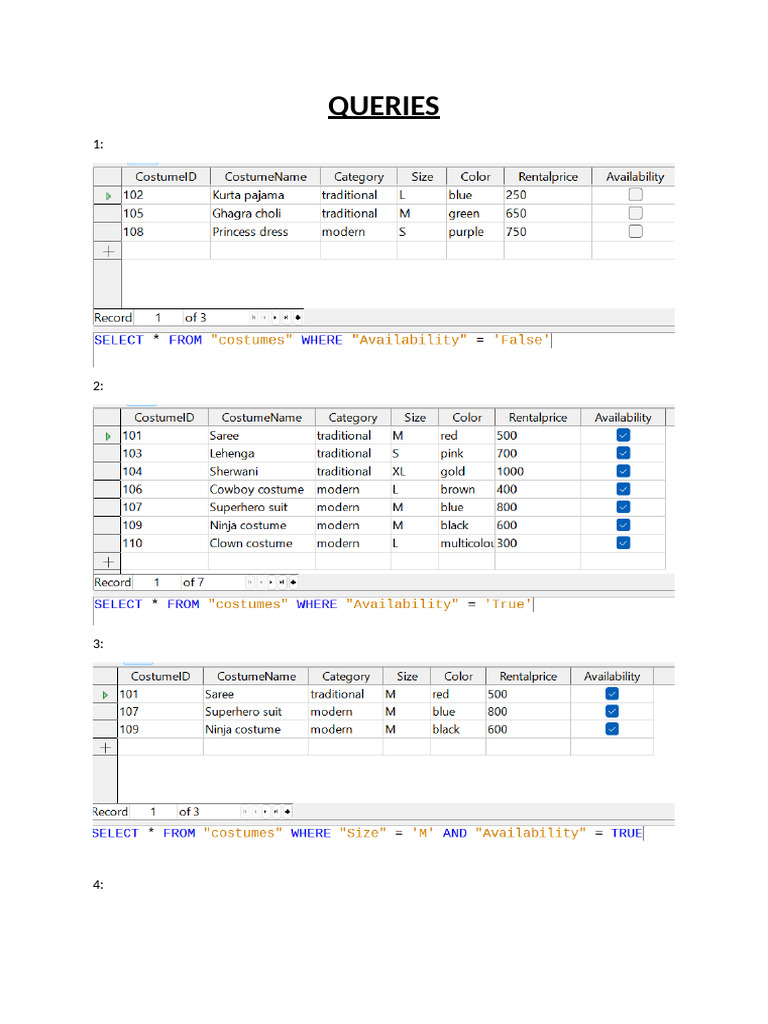Click Last Record arrow in query 2 navigator
Viewport: 768px width, 1024px height.
(282, 582)
